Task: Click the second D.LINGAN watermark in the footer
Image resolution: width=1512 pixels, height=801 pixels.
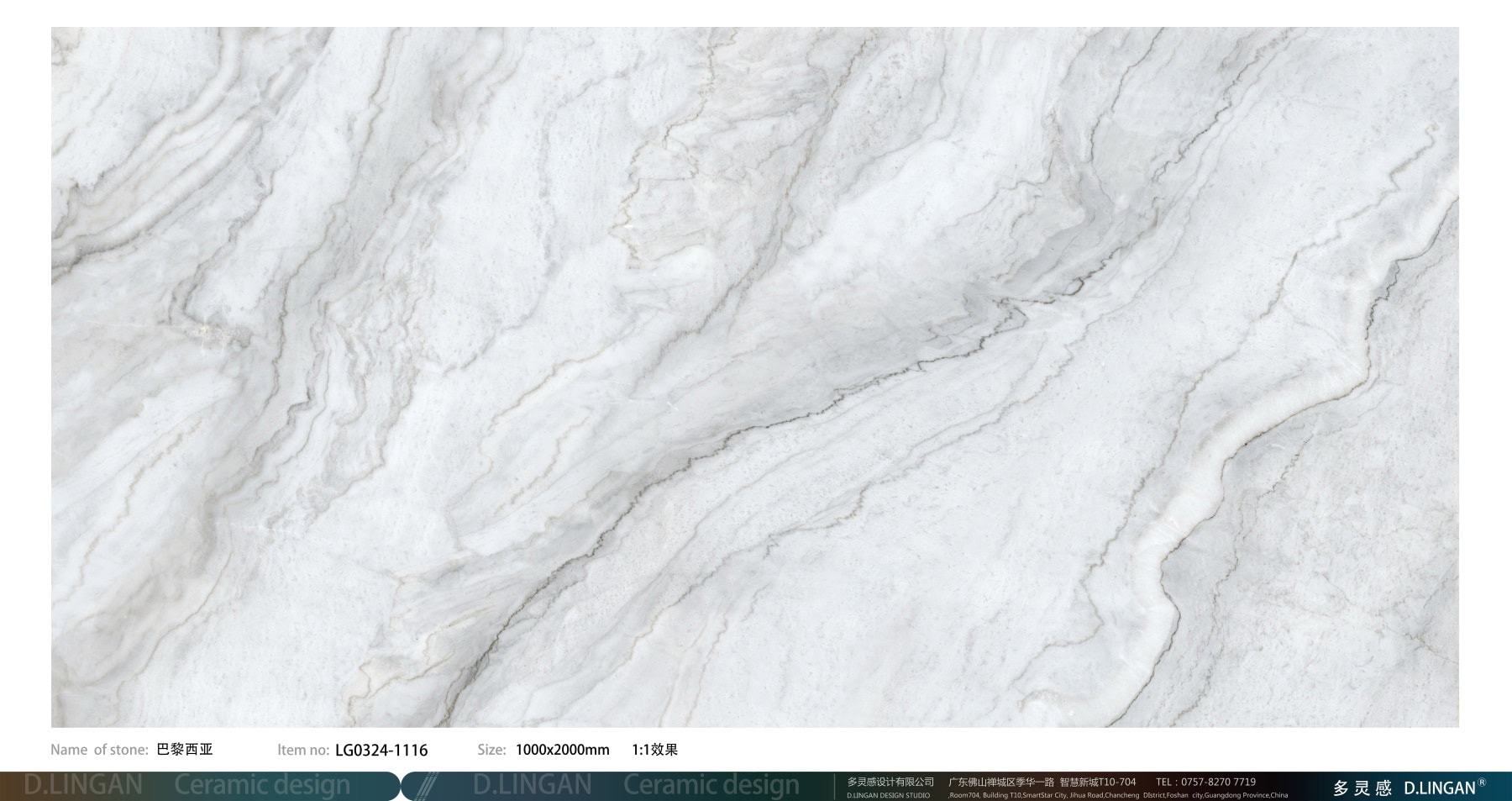Action: point(532,785)
